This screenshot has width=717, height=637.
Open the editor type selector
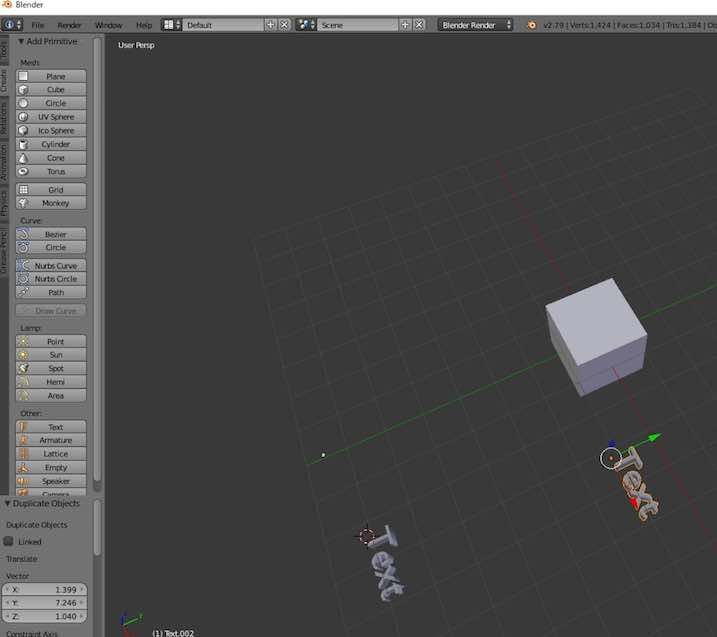(11, 25)
